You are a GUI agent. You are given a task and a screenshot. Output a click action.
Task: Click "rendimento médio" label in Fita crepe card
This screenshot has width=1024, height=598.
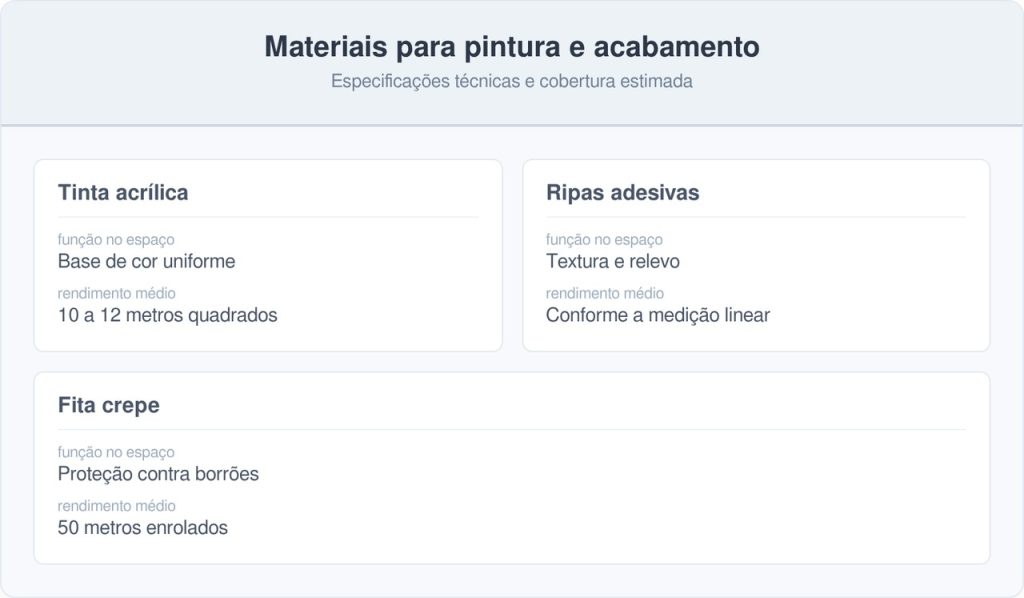point(116,506)
